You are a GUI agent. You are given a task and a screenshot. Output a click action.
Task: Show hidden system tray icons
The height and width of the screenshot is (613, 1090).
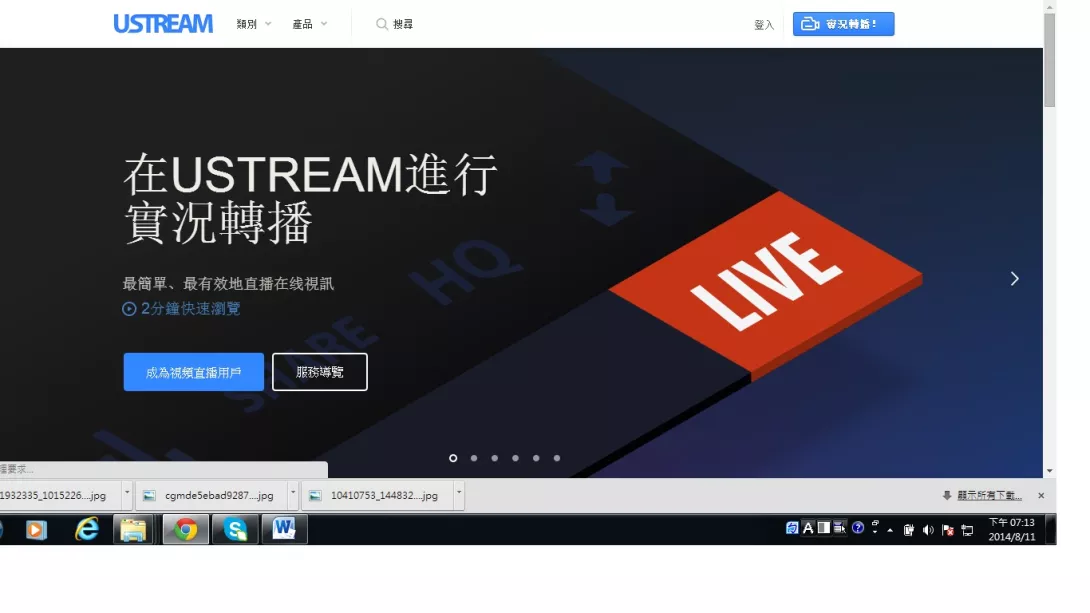coord(890,530)
